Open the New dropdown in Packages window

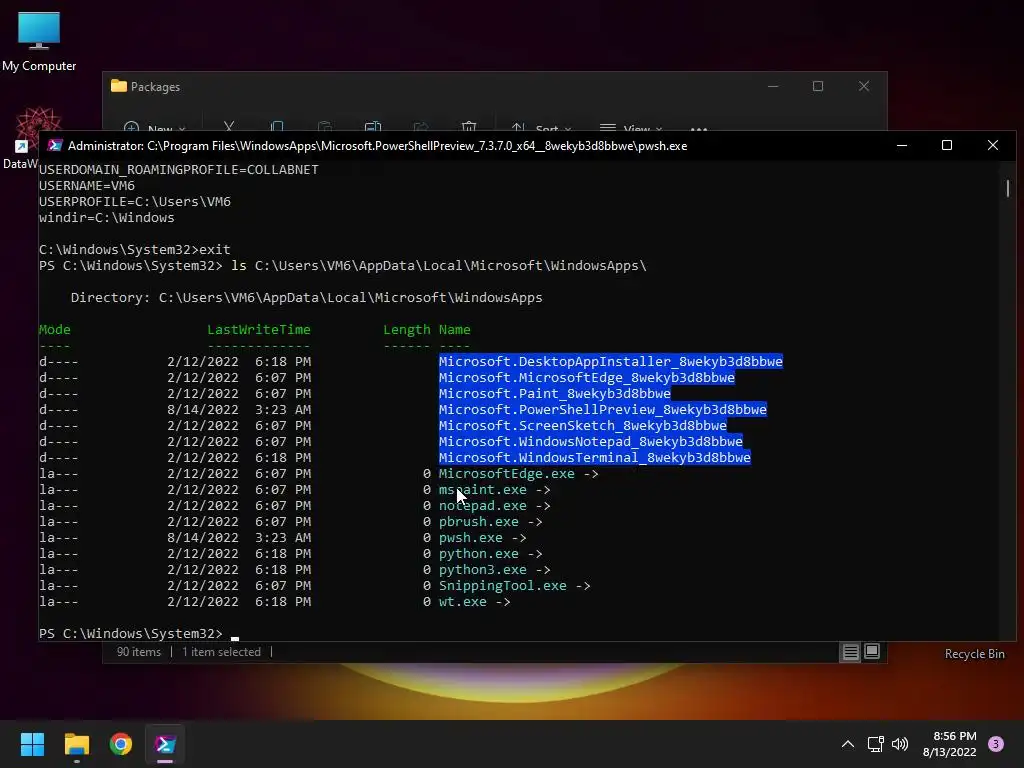coord(155,126)
